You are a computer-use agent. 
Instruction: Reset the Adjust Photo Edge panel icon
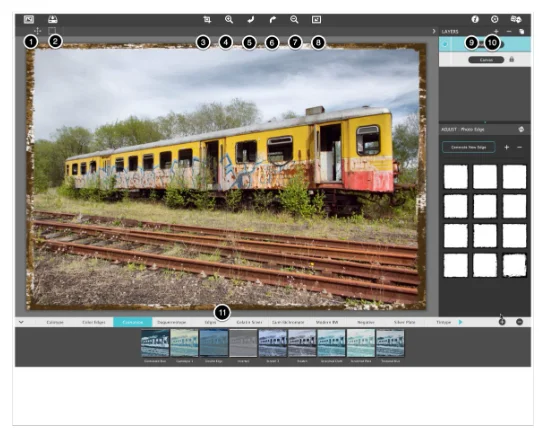click(521, 129)
